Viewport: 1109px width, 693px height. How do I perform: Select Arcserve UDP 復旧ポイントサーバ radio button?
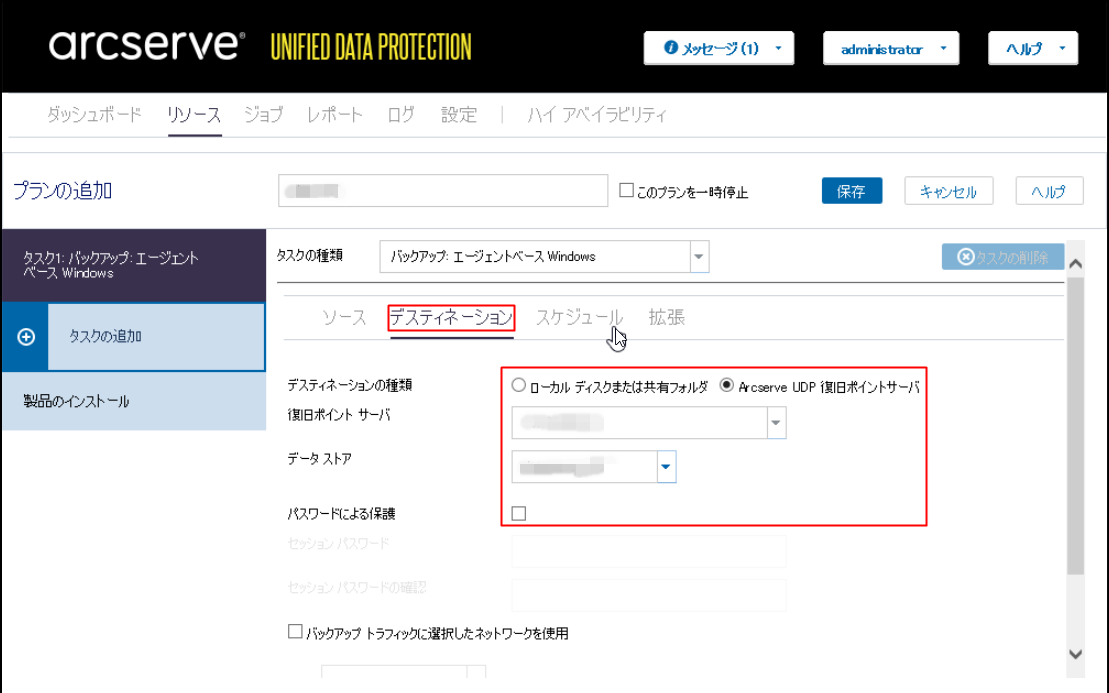click(x=726, y=385)
